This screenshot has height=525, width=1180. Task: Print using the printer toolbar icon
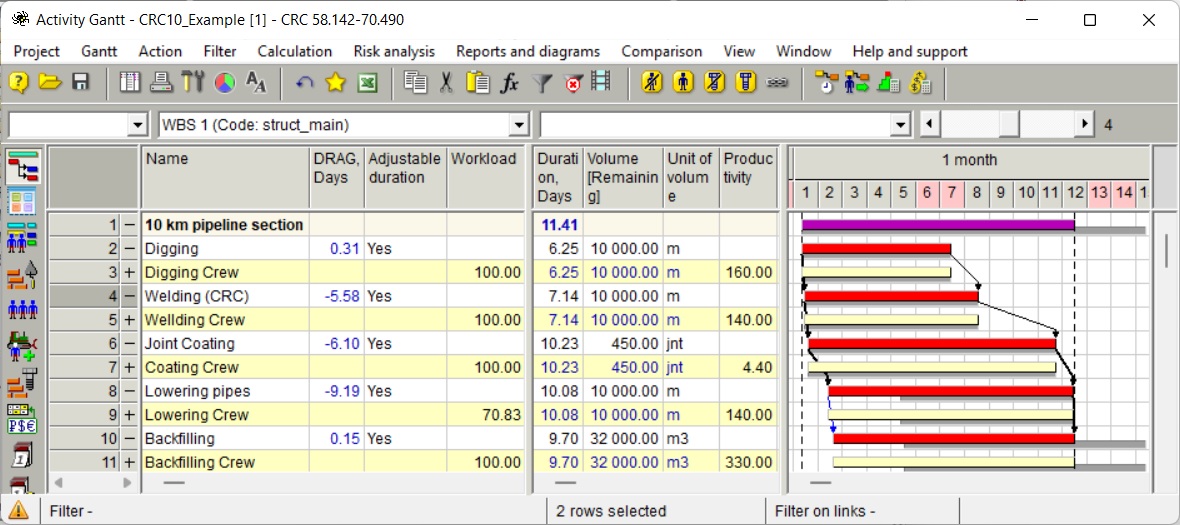[x=161, y=83]
